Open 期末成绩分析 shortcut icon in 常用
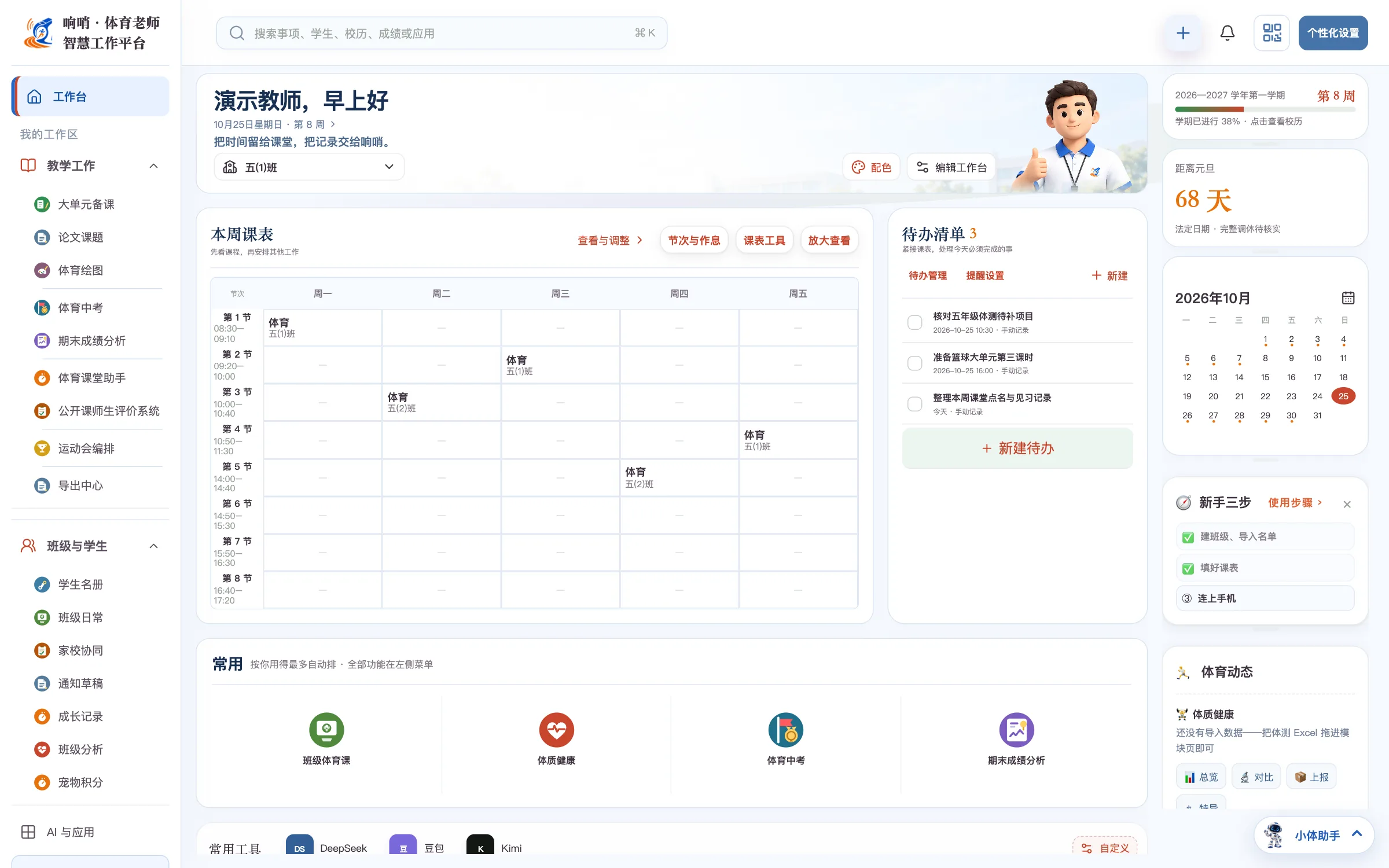Image resolution: width=1389 pixels, height=868 pixels. (1016, 730)
